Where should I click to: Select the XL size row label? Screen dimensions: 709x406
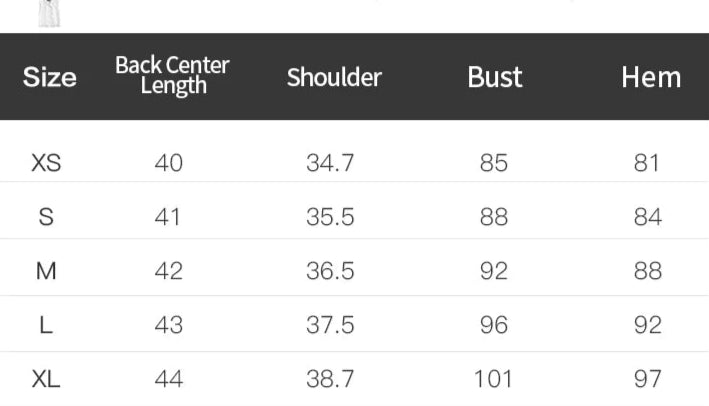pos(47,378)
